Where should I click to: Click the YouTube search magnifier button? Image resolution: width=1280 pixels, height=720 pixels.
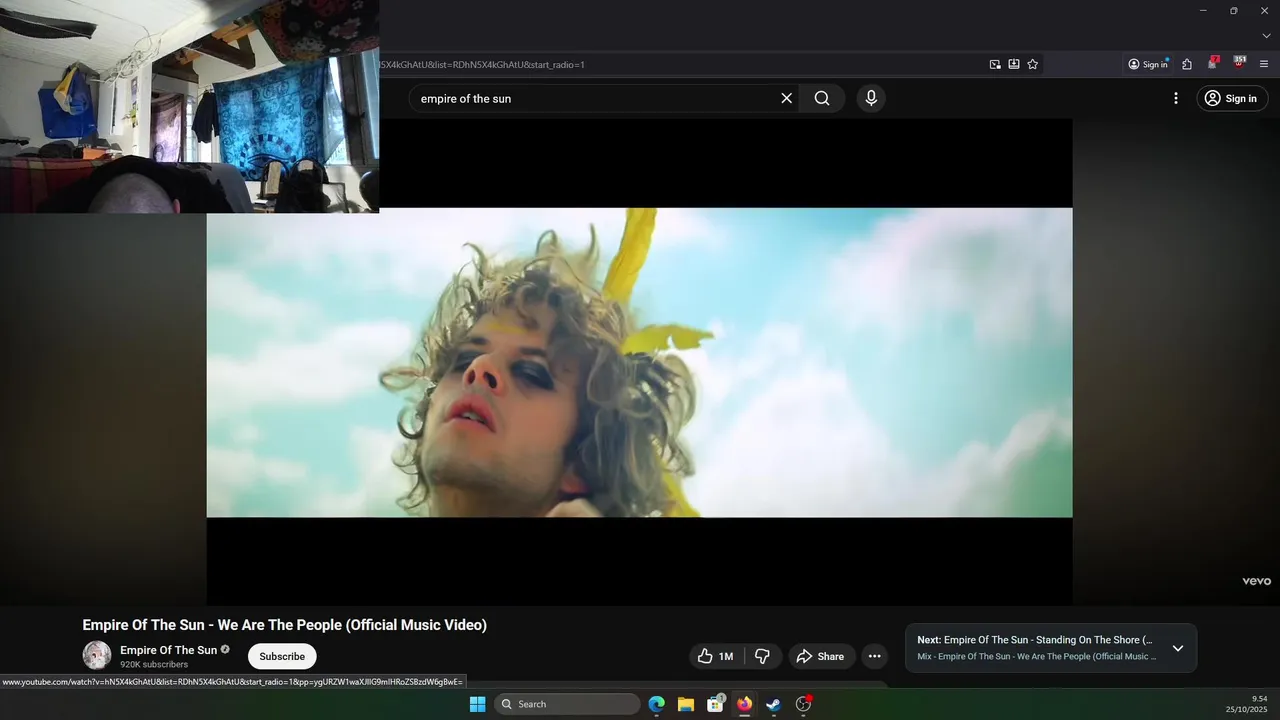point(822,98)
